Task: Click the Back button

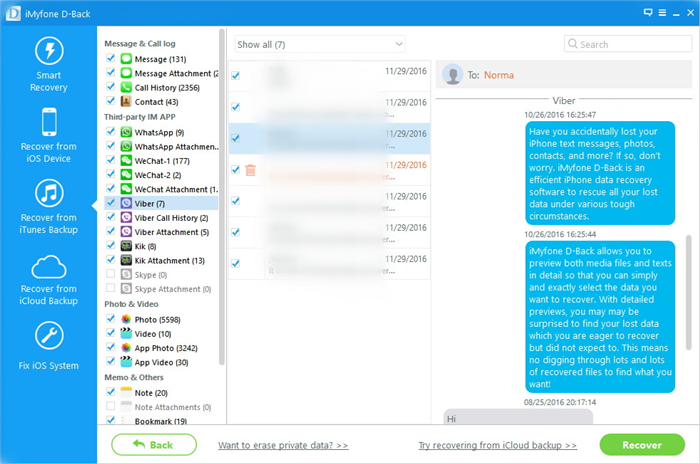Action: pos(154,444)
